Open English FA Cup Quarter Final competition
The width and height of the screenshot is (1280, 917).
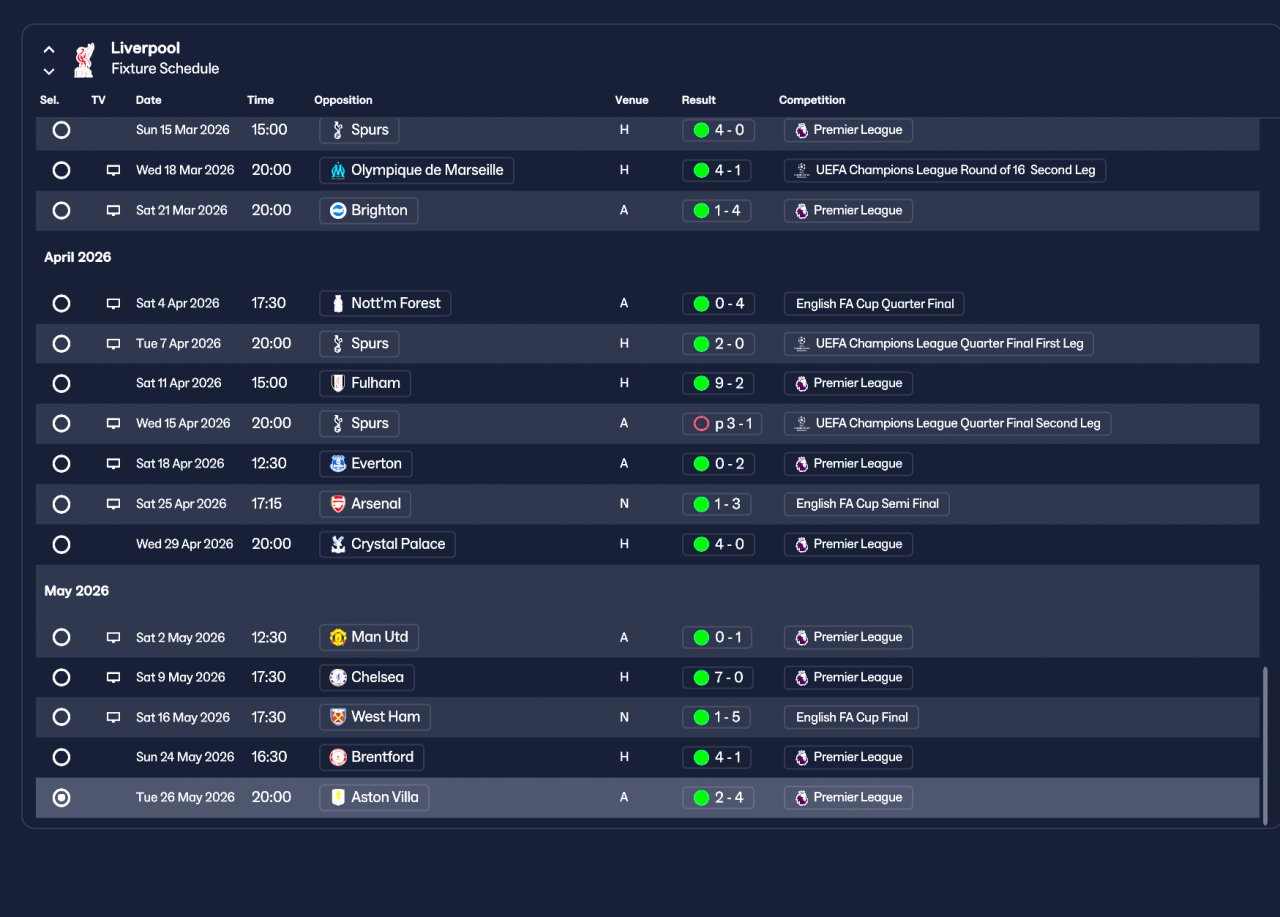point(874,303)
